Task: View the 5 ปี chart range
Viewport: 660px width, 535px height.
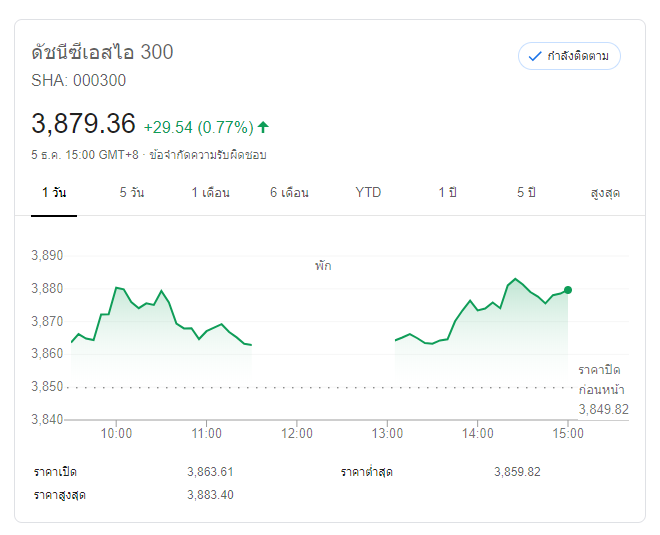Action: pyautogui.click(x=526, y=192)
